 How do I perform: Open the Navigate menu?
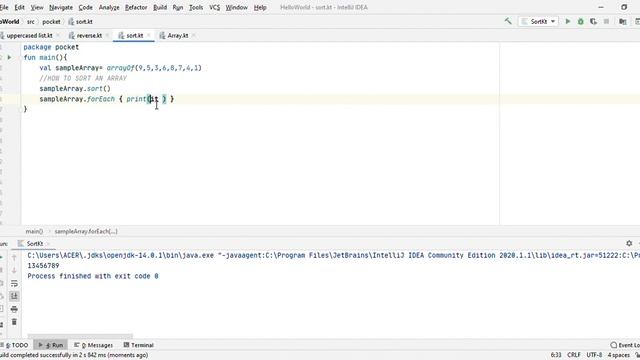[x=61, y=7]
